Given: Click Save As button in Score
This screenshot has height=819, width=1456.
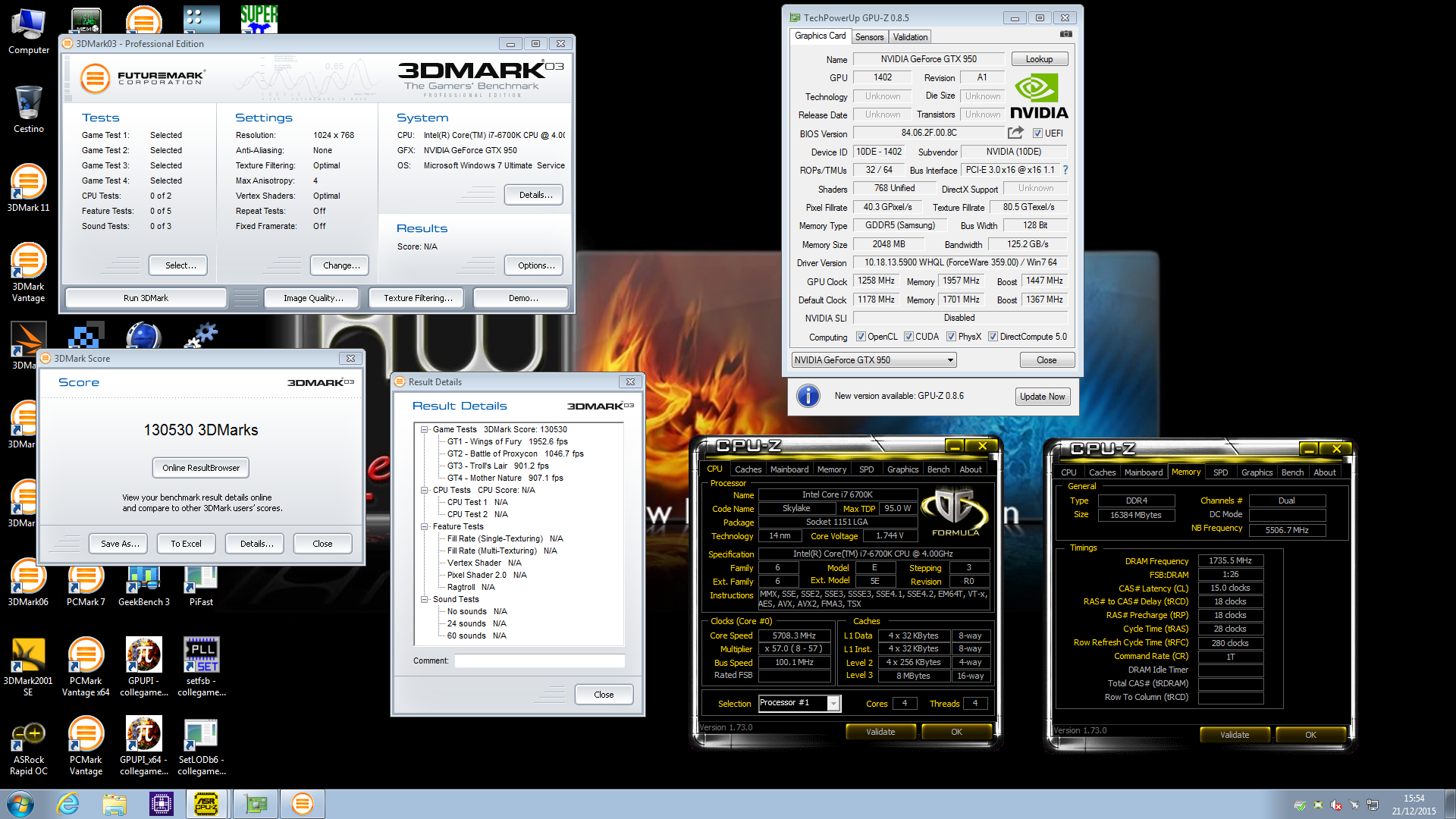Looking at the screenshot, I should (120, 544).
